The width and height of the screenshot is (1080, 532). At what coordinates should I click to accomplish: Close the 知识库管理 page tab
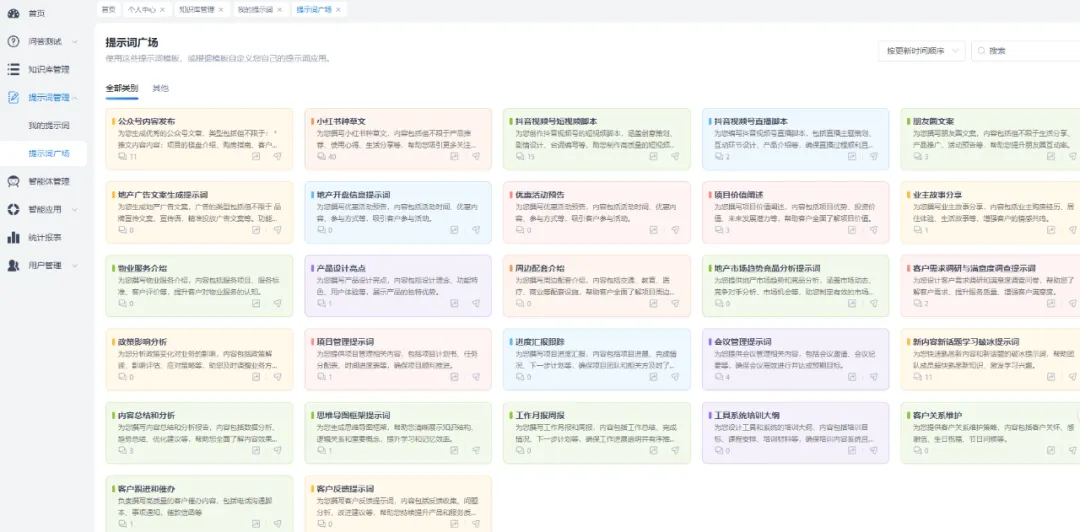pyautogui.click(x=220, y=10)
